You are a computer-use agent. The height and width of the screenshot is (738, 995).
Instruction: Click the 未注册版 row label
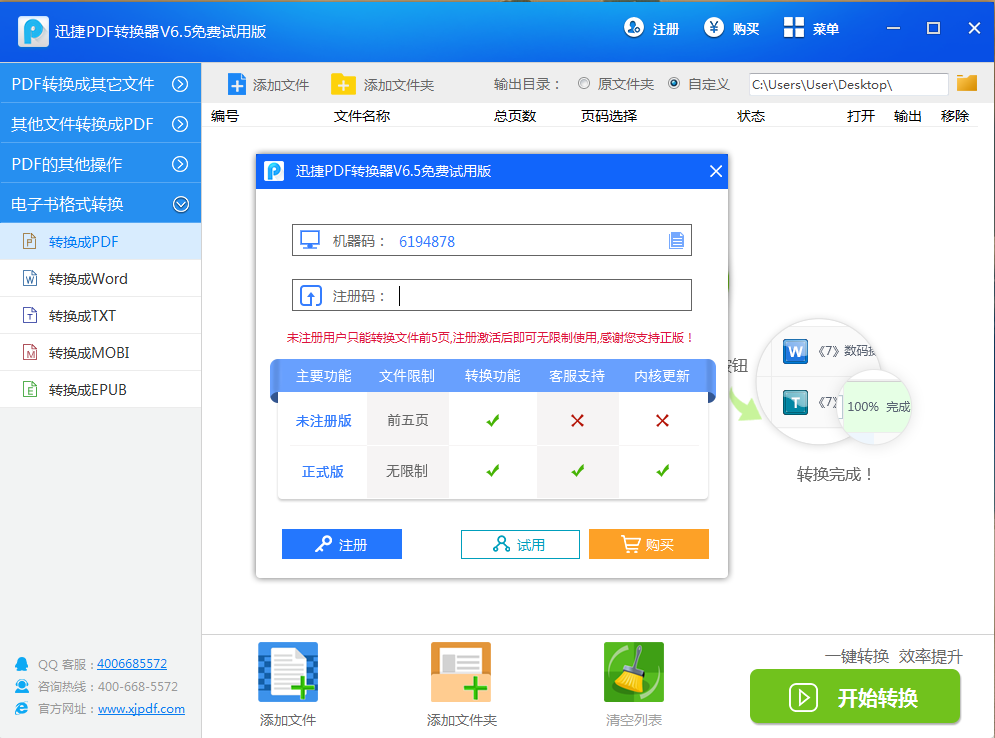[324, 421]
